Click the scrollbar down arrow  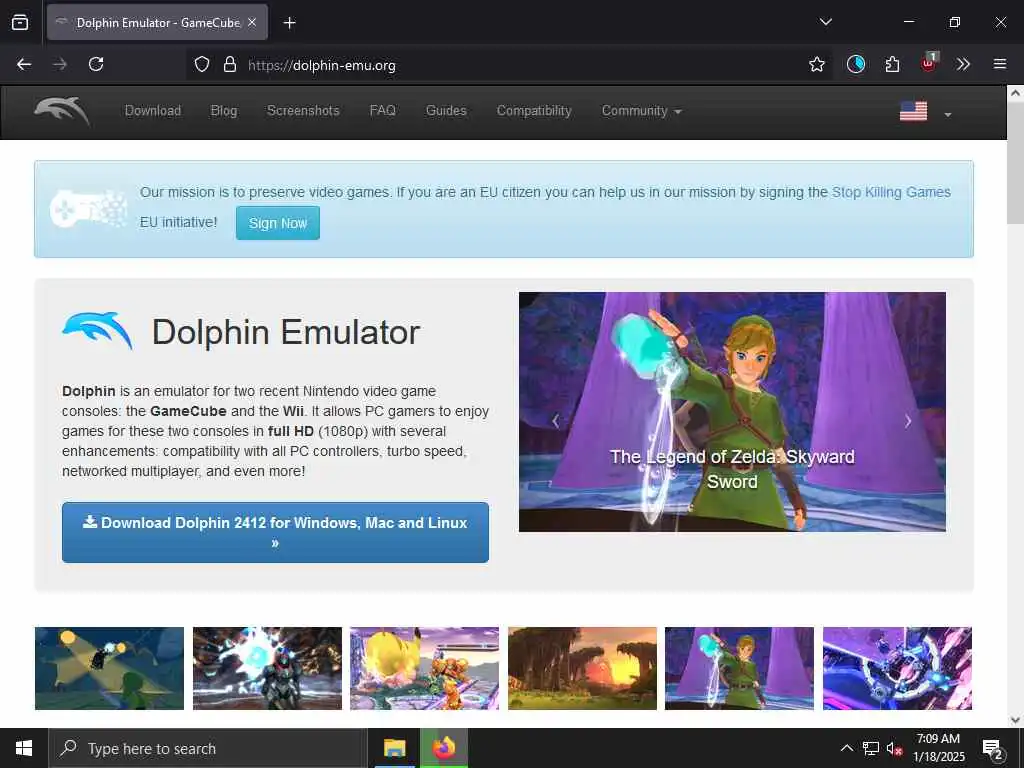pyautogui.click(x=1015, y=720)
